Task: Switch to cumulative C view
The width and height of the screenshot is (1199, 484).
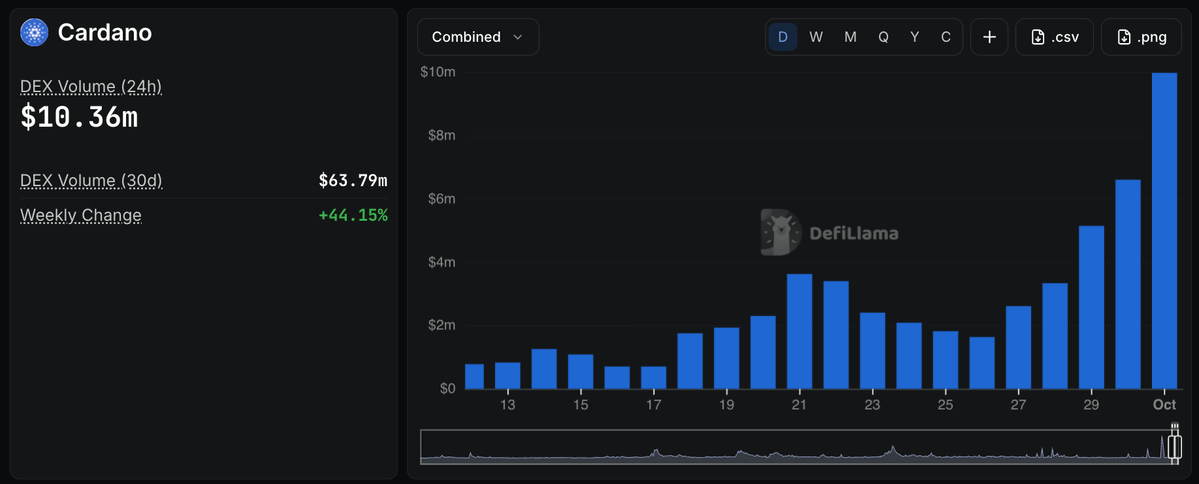Action: point(946,37)
